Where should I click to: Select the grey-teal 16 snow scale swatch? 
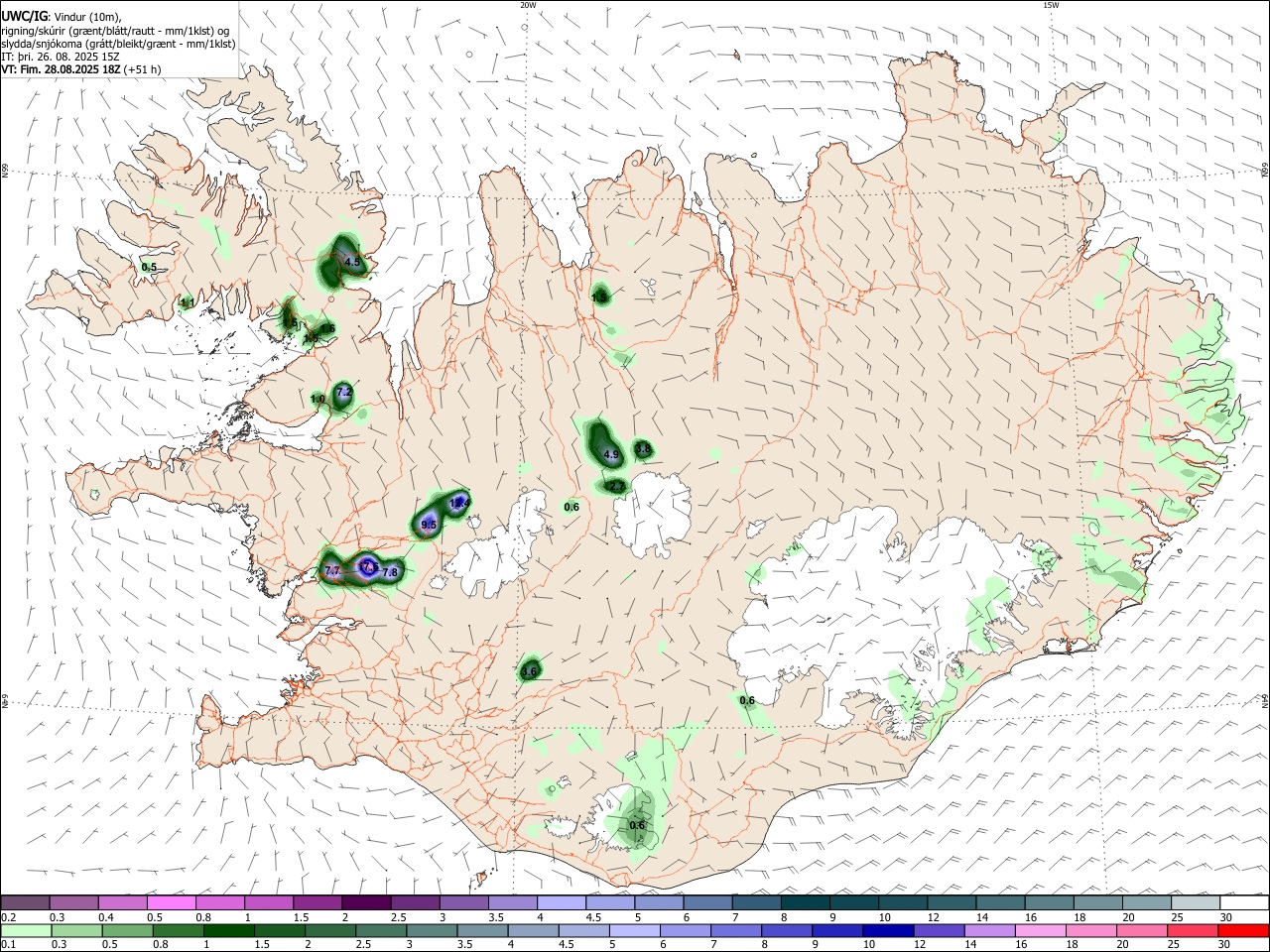point(1050,903)
